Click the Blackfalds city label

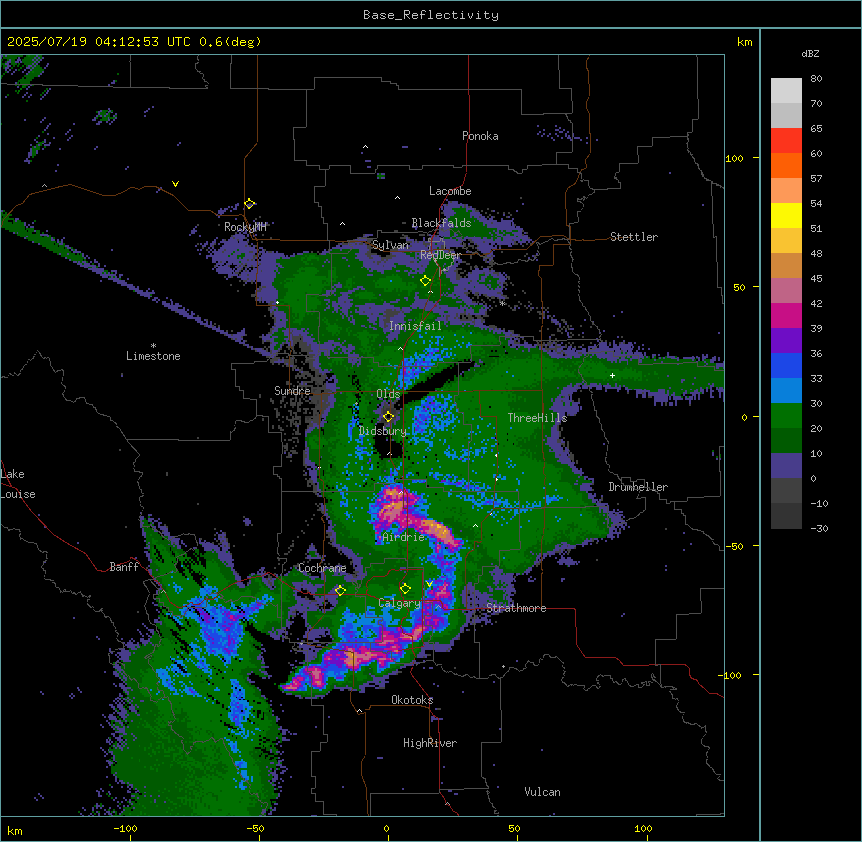(x=441, y=223)
